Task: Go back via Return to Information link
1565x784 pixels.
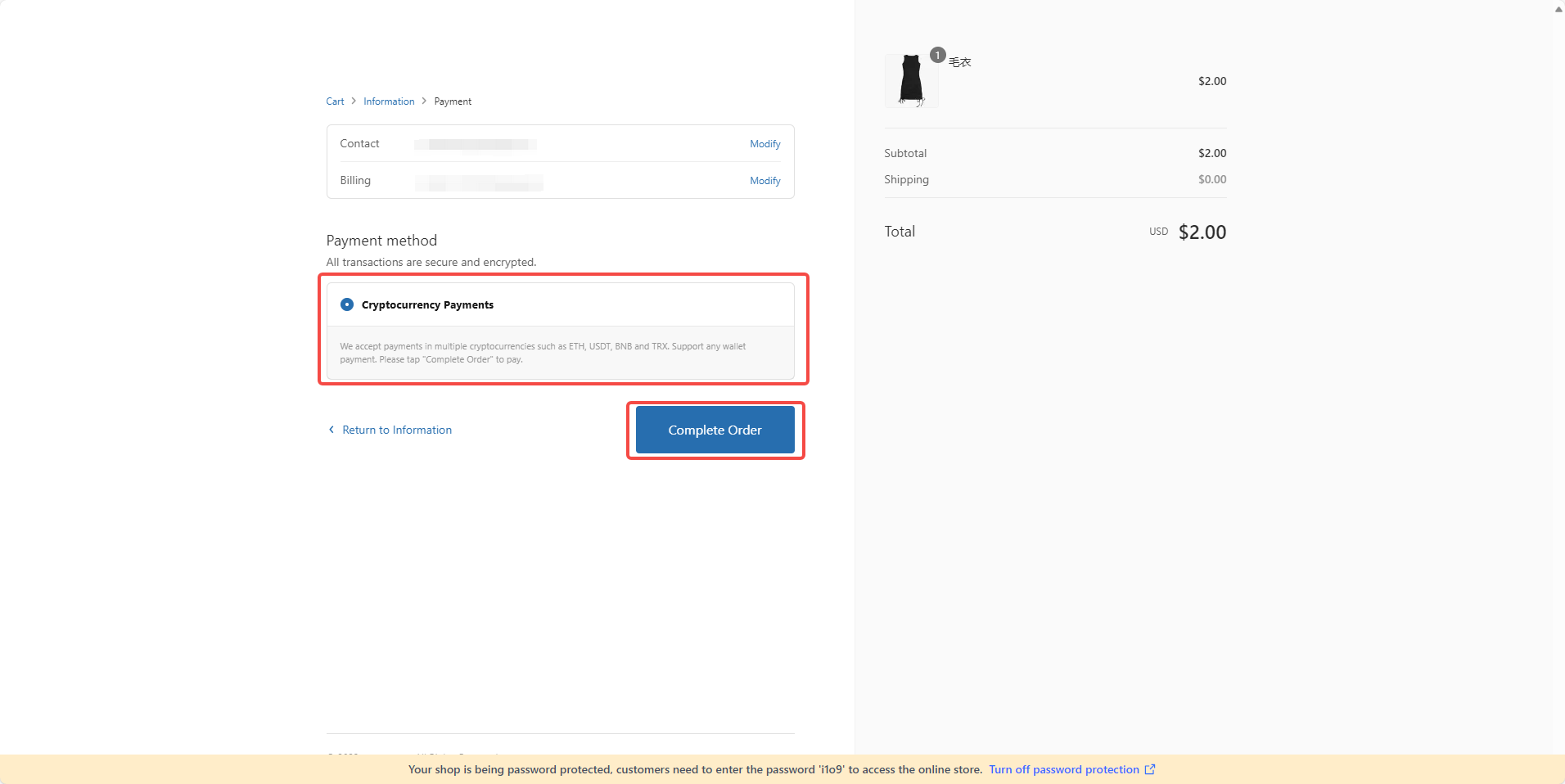Action: (397, 430)
